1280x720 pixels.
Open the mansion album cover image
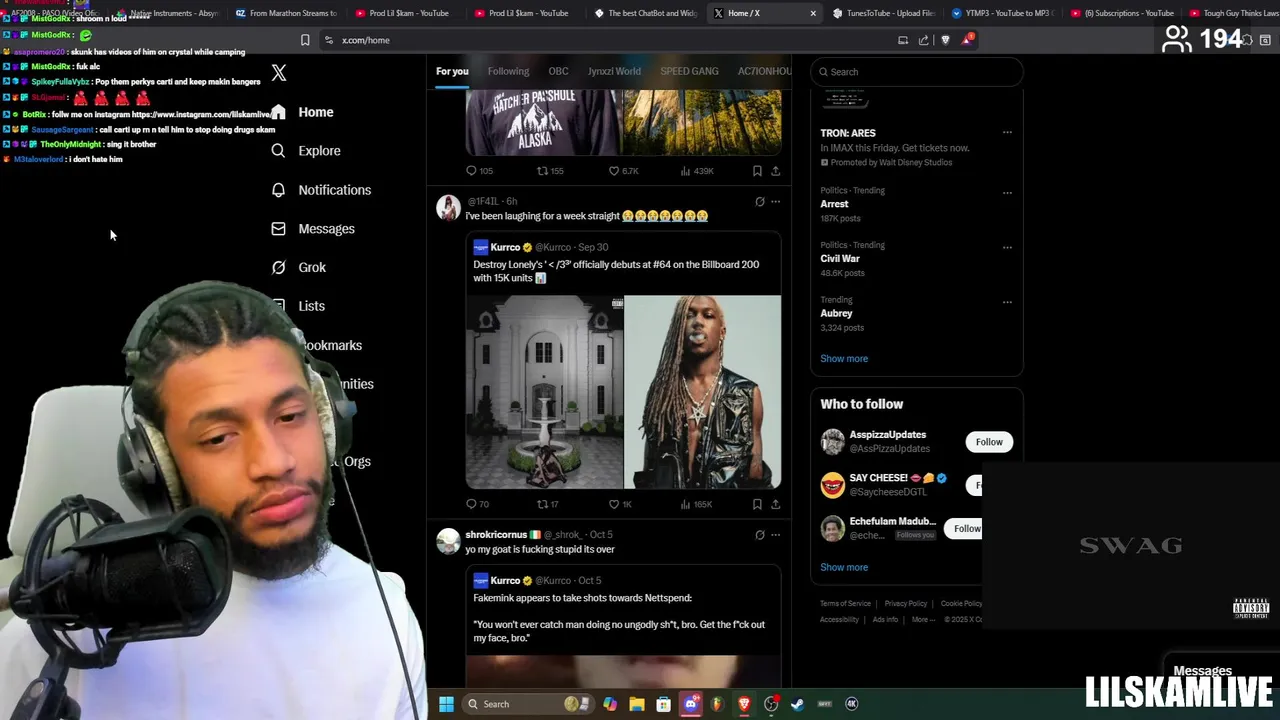(x=544, y=392)
